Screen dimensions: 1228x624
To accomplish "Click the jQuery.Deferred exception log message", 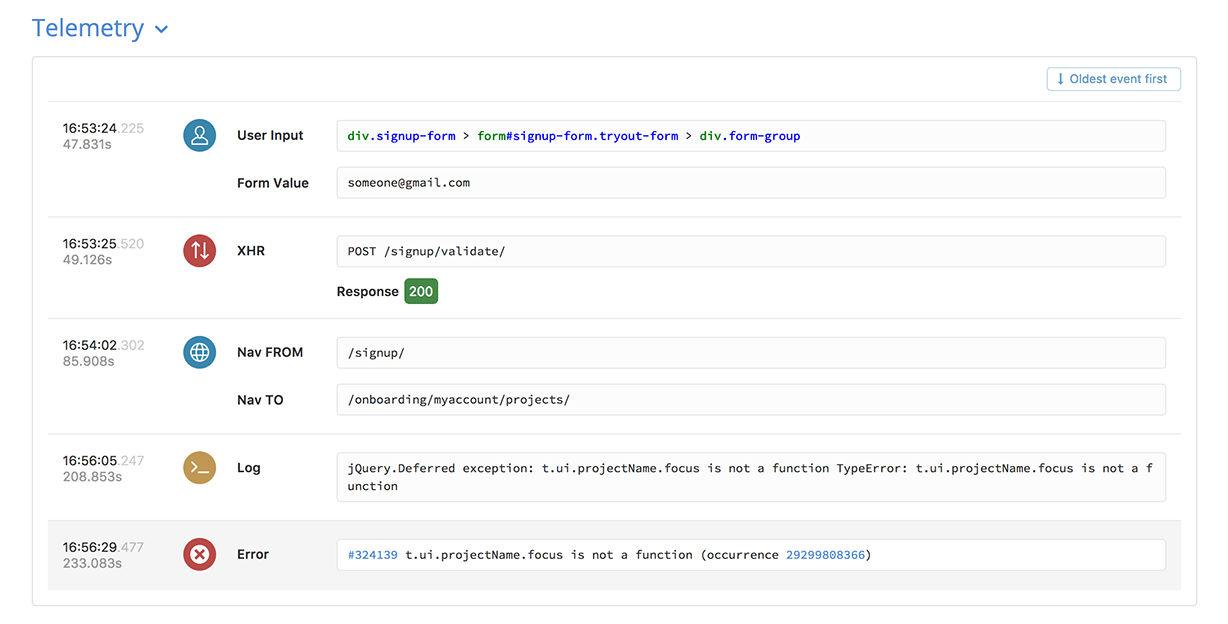I will (x=750, y=477).
